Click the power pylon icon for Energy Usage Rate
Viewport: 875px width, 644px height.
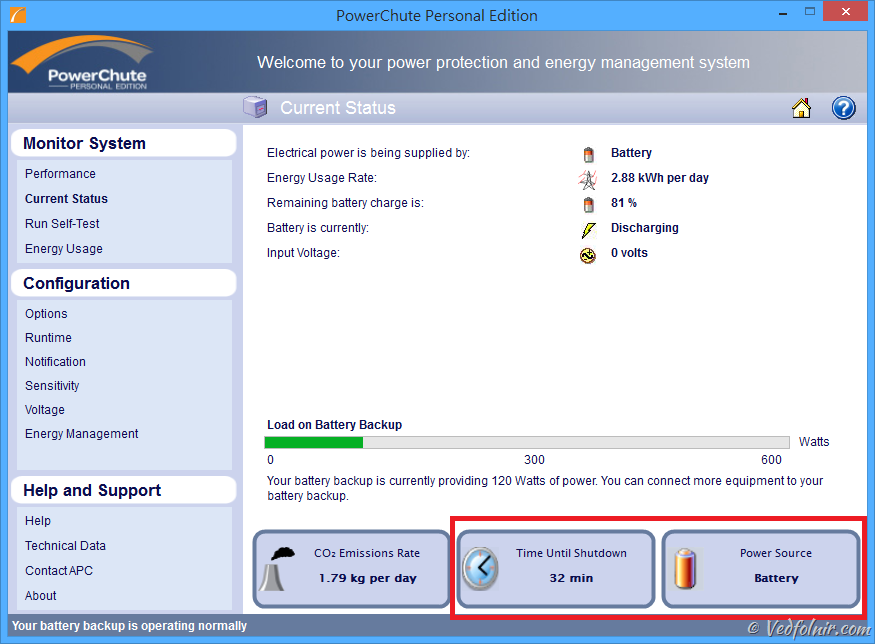588,179
